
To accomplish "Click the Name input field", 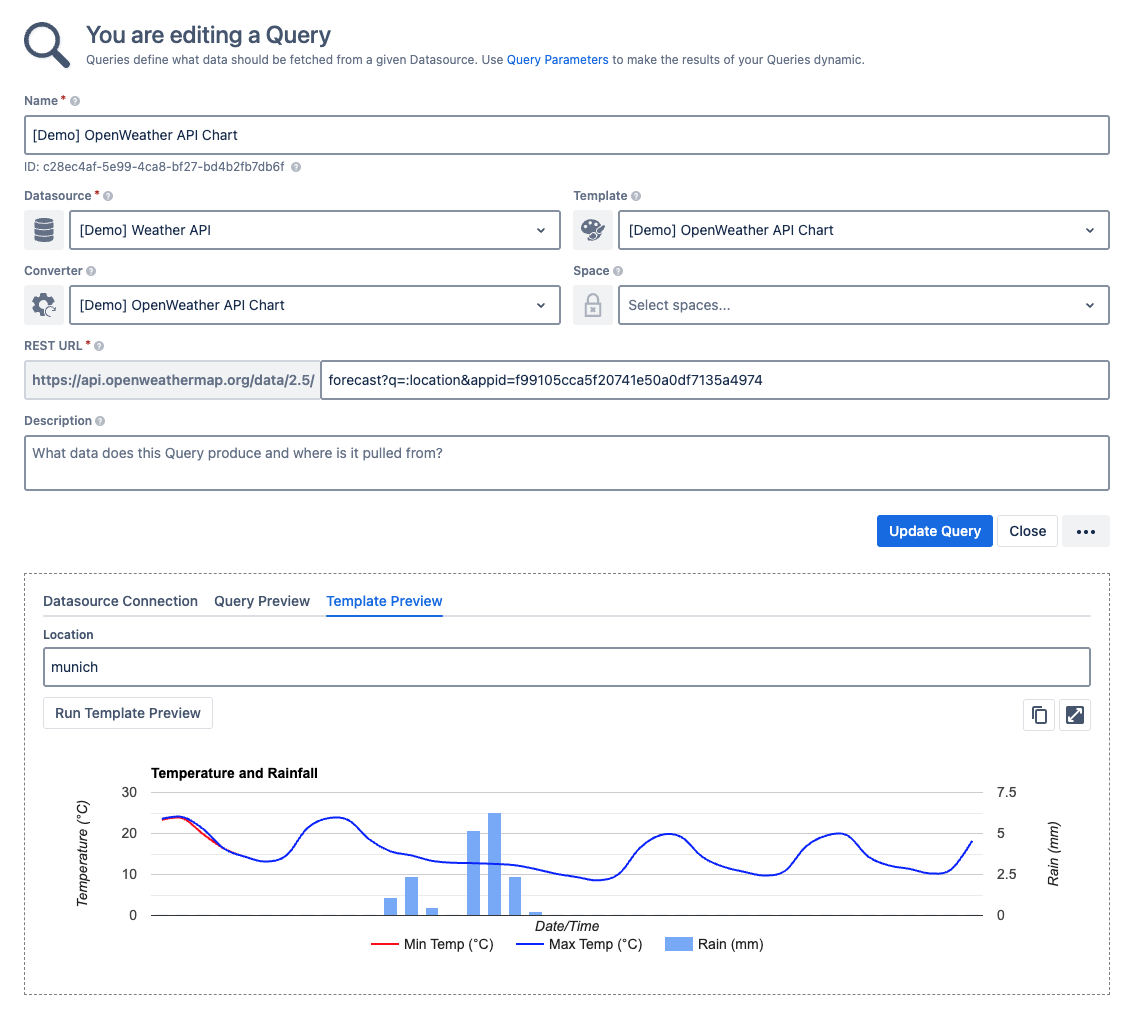I will pyautogui.click(x=567, y=135).
